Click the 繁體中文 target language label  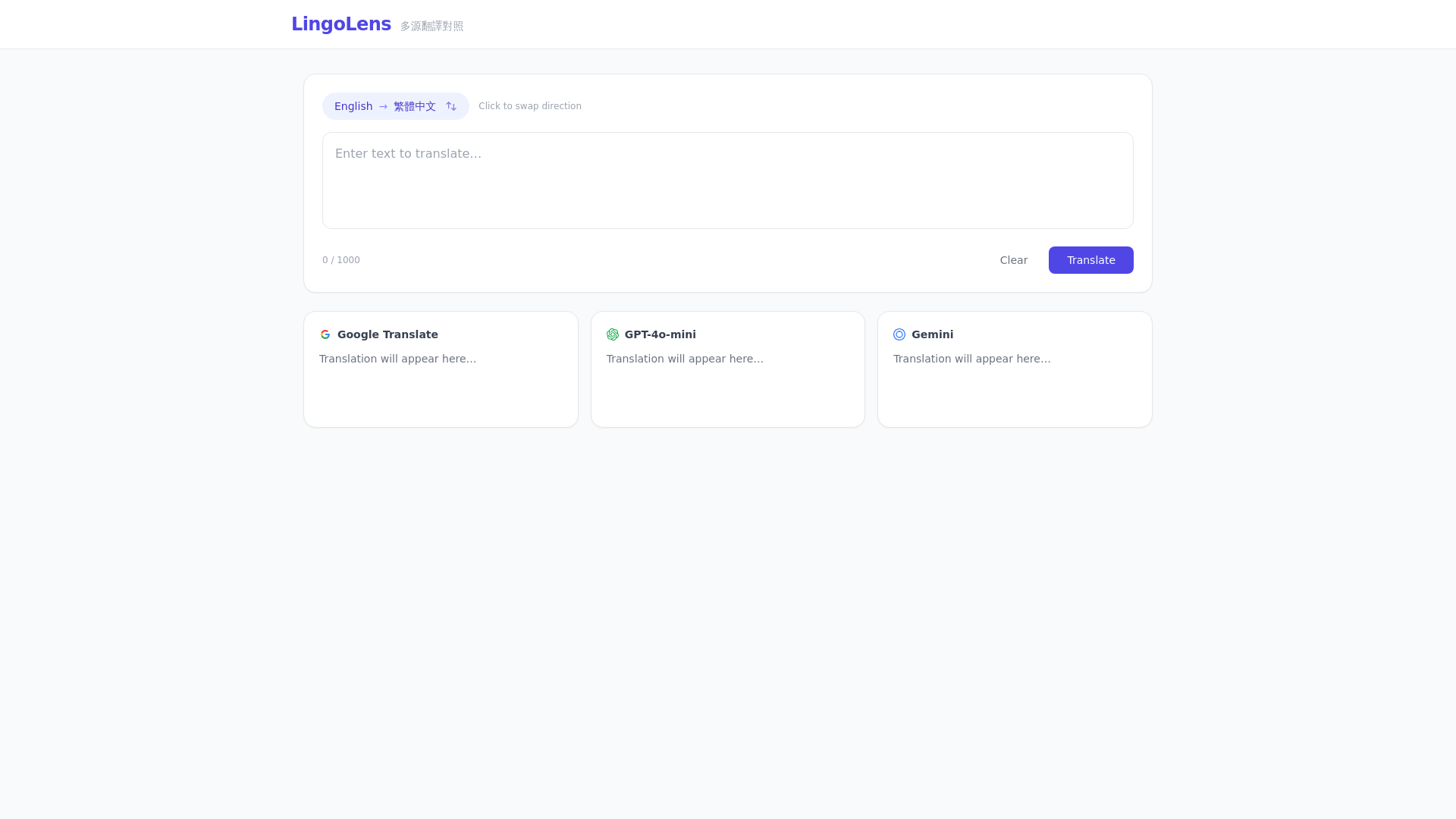tap(415, 106)
